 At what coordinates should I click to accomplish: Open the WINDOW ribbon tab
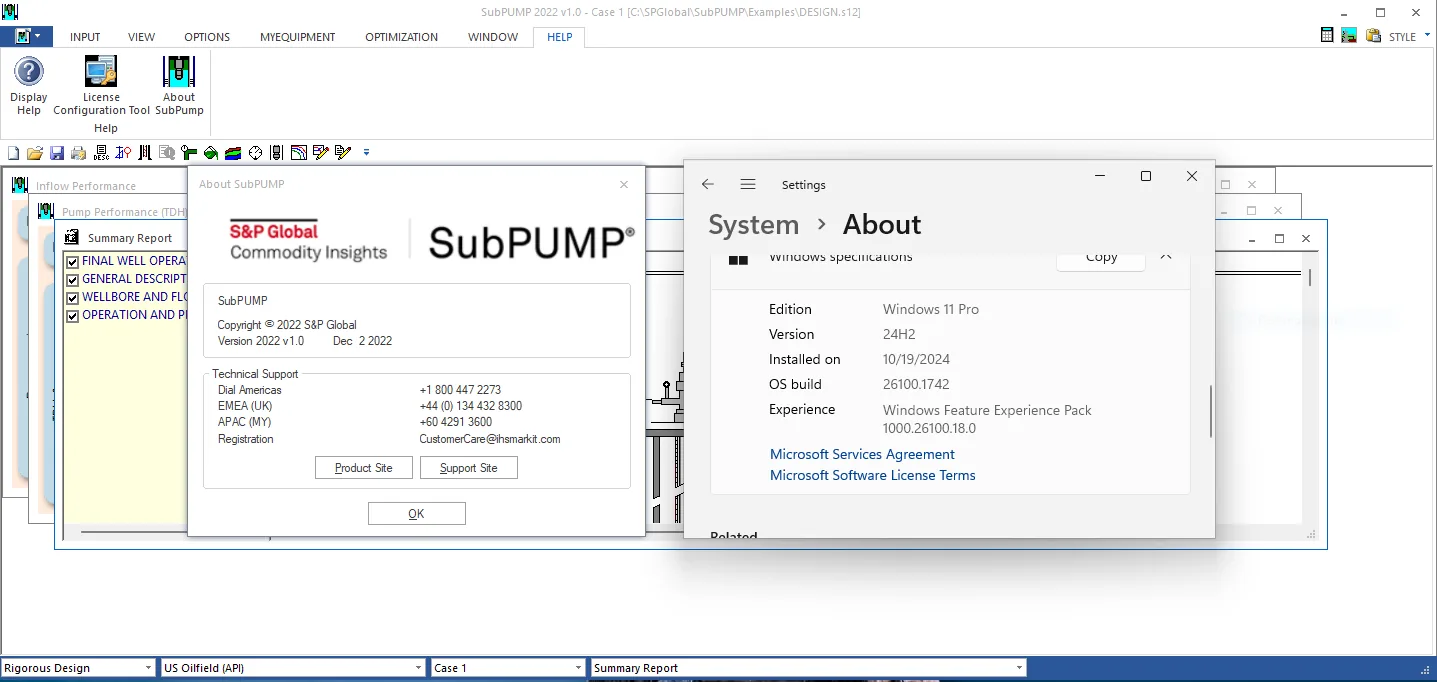[493, 37]
